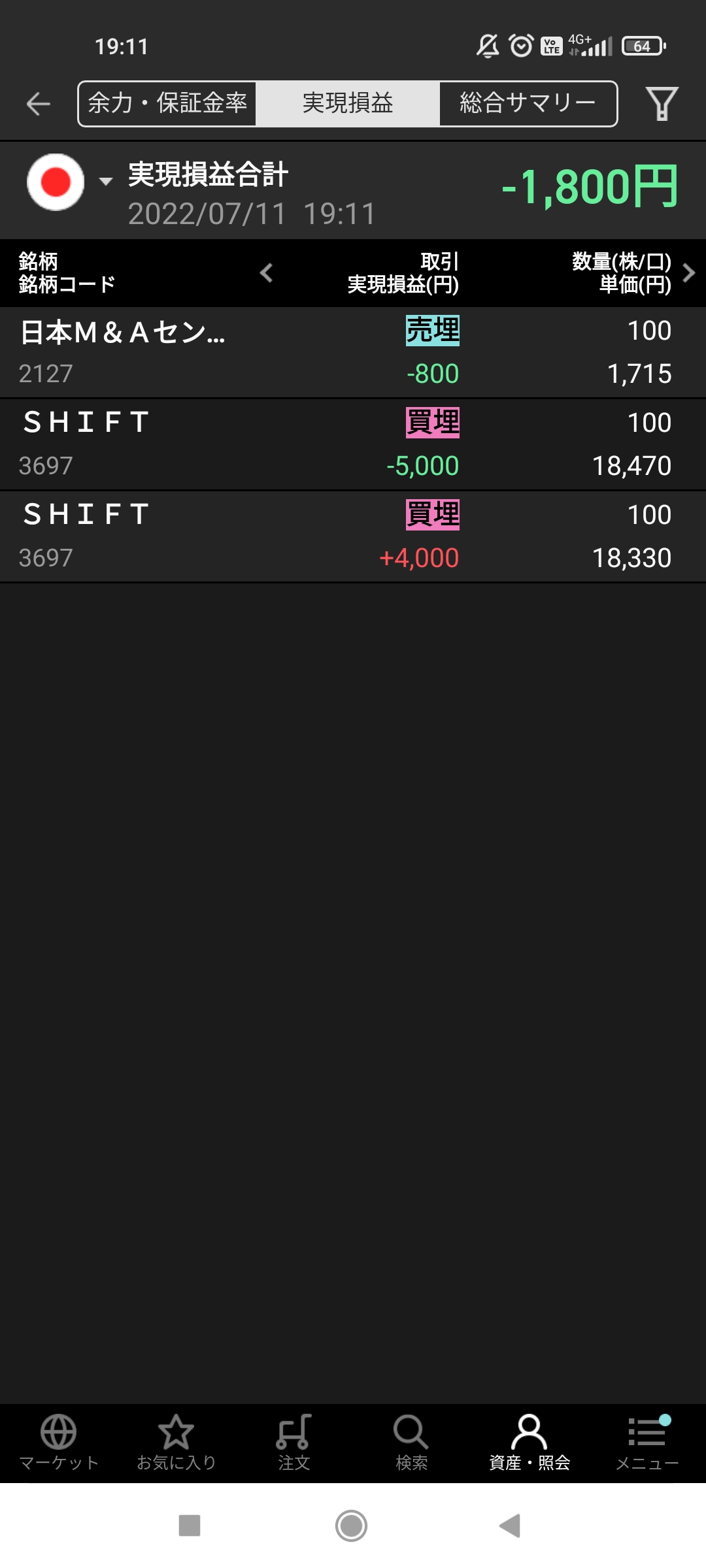This screenshot has height=1568, width=706.
Task: Tap the Android home button
Action: click(x=352, y=1526)
